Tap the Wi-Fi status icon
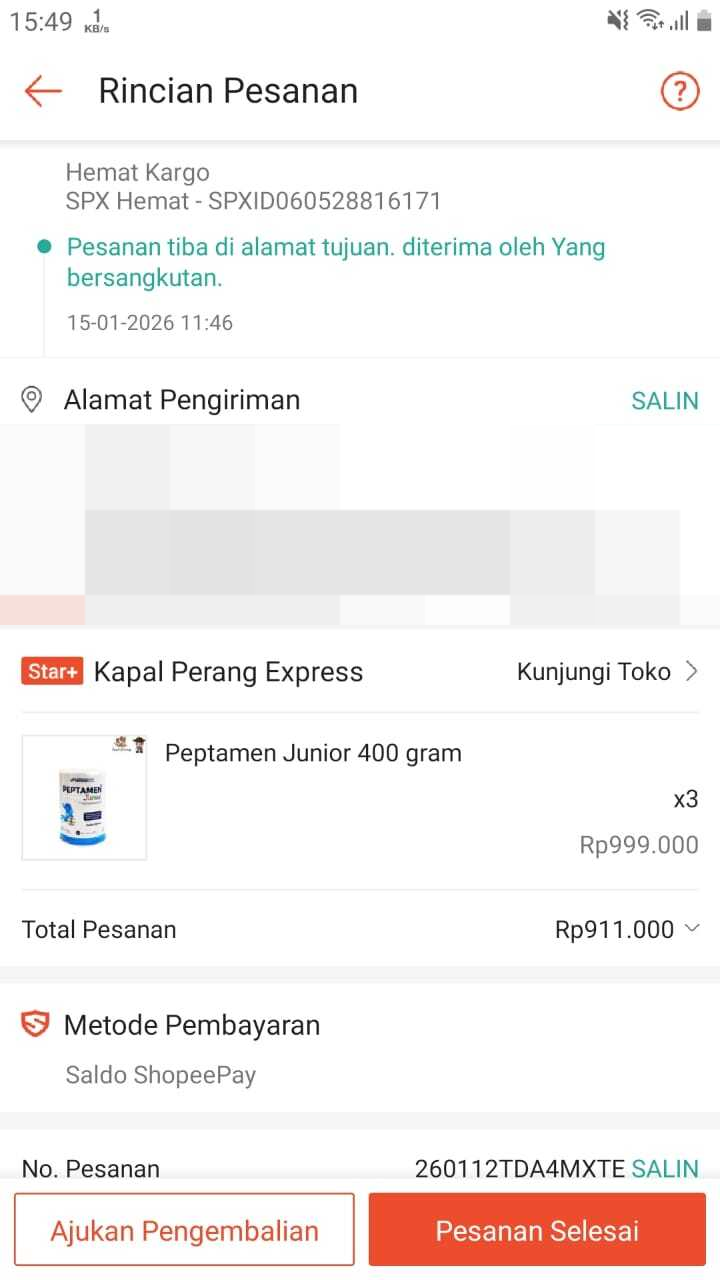 (650, 20)
